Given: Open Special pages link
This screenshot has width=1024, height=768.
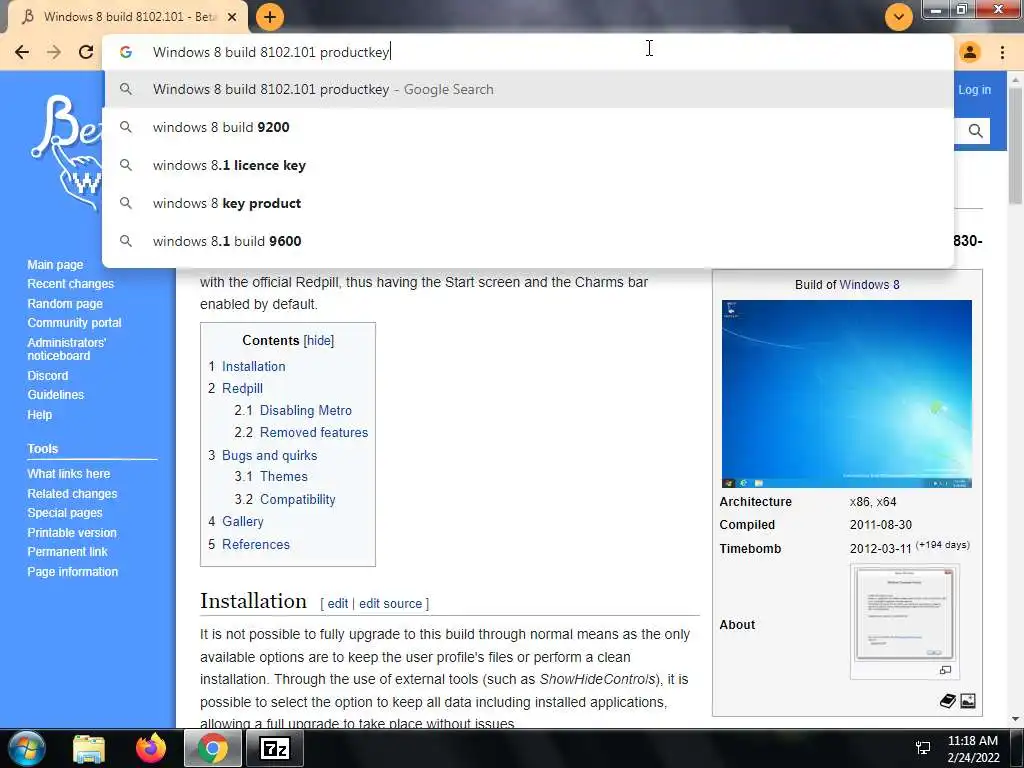Looking at the screenshot, I should (65, 513).
